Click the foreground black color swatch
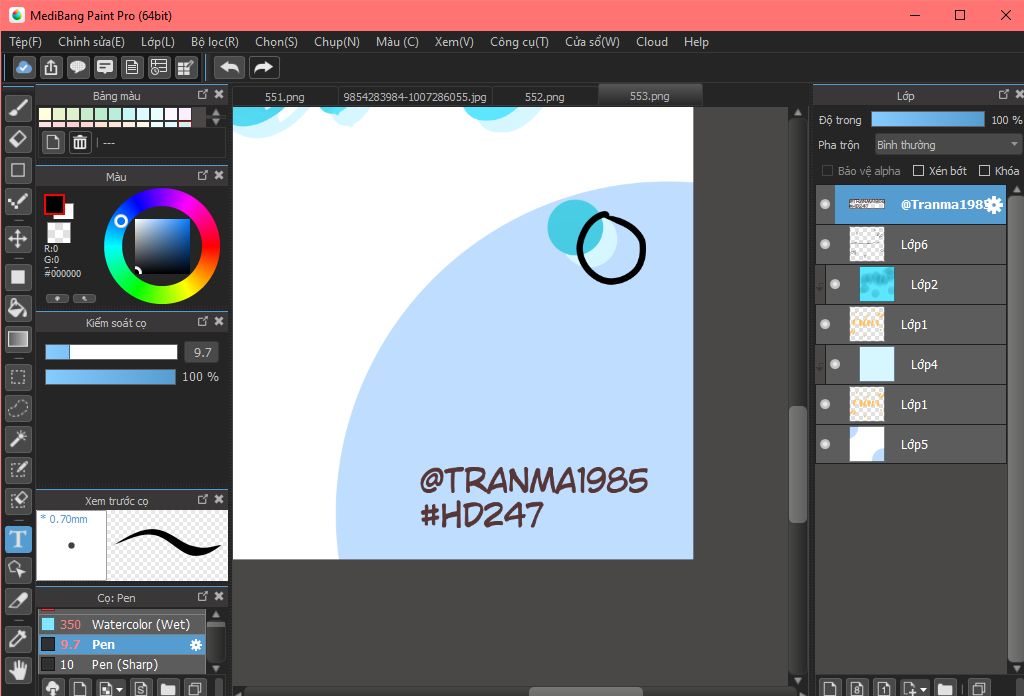Image resolution: width=1024 pixels, height=696 pixels. (54, 204)
